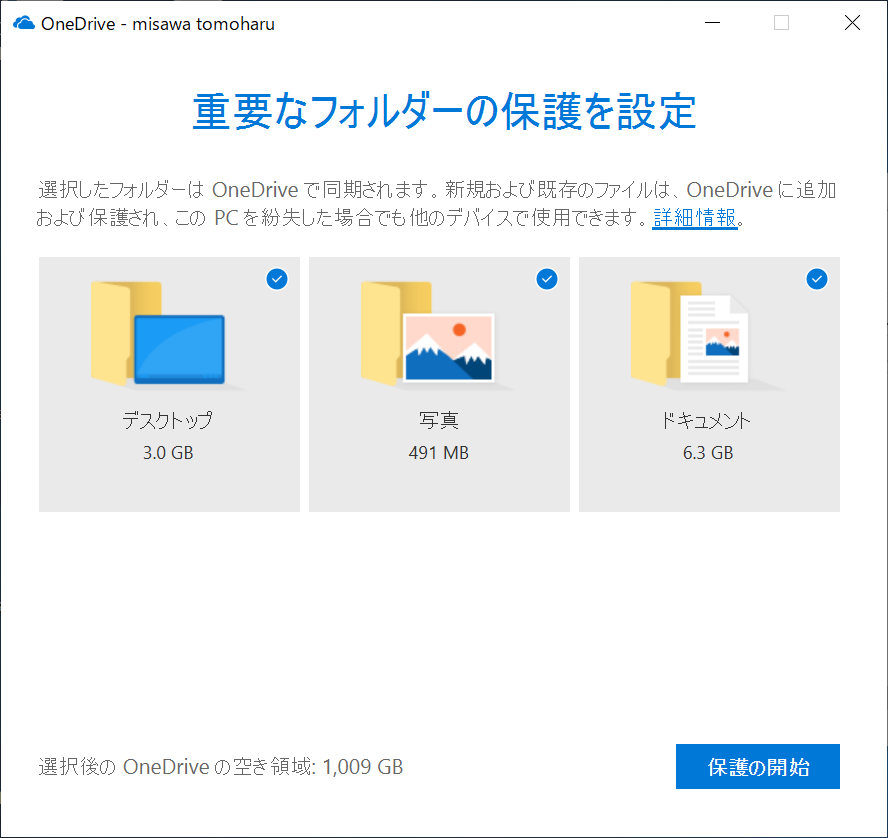
Task: Click the 6.3 GB size text
Action: point(708,453)
